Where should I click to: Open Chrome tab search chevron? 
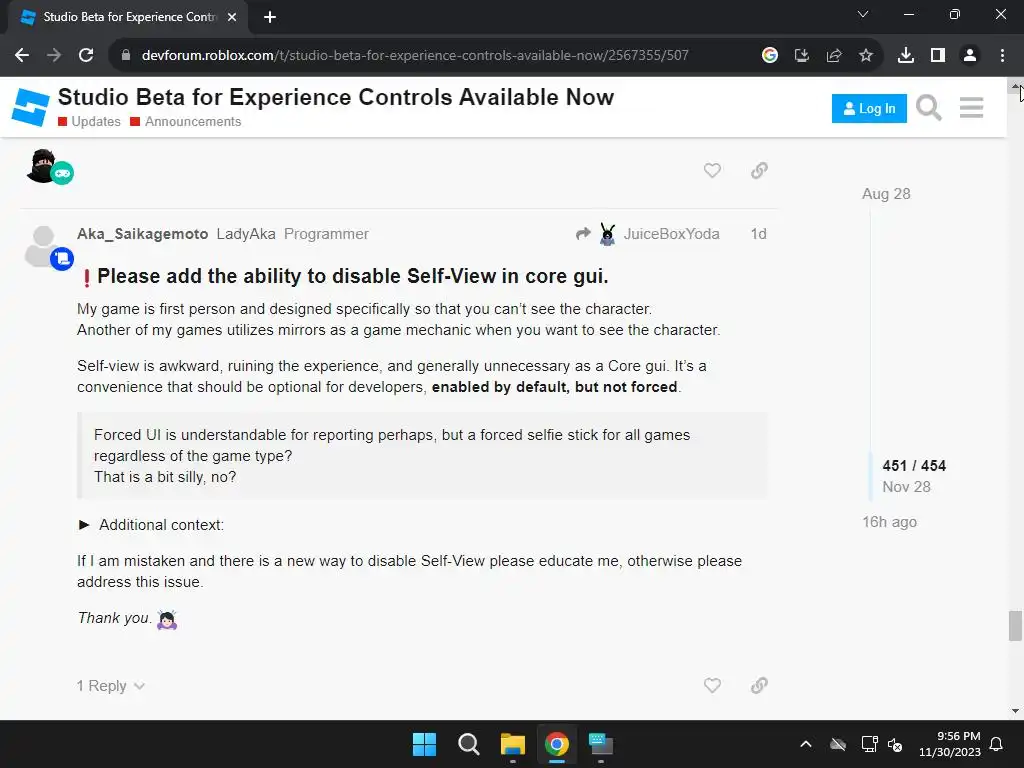click(863, 14)
